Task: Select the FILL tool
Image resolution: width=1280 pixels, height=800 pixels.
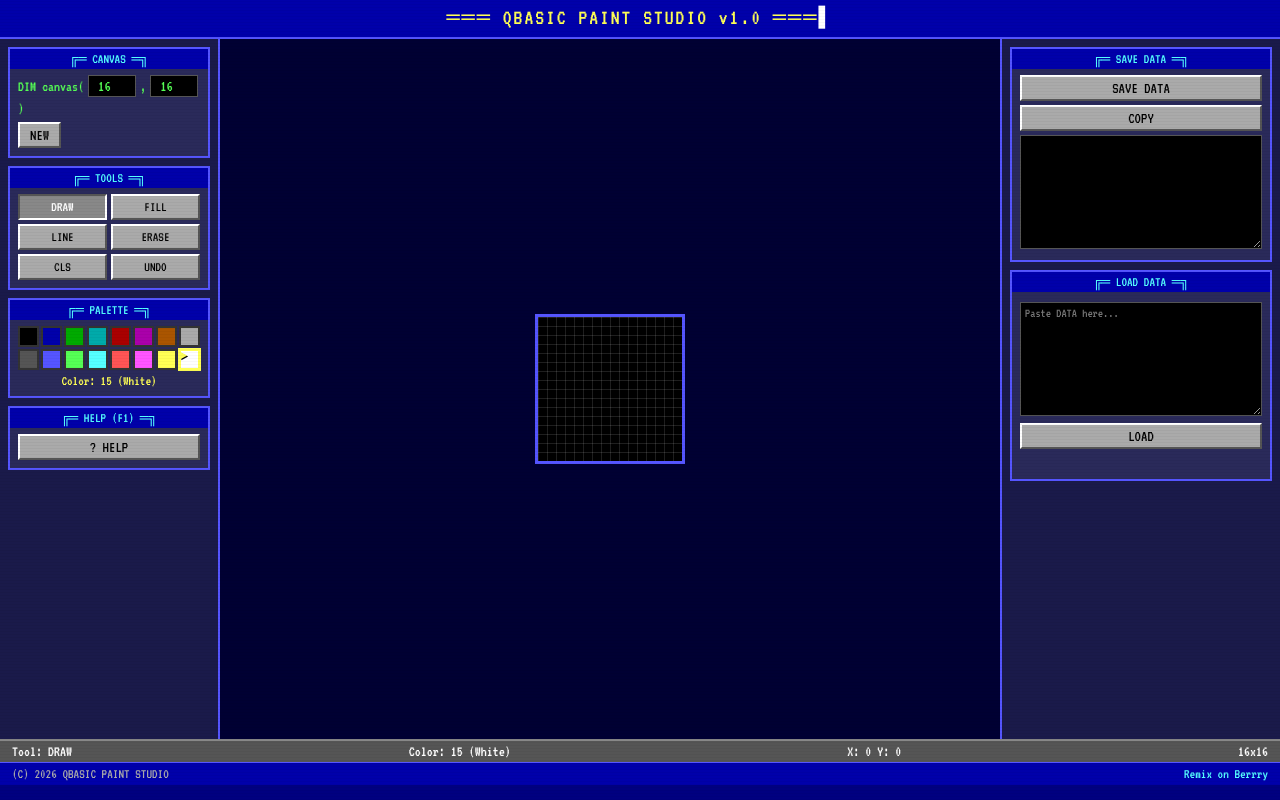Action: [155, 207]
